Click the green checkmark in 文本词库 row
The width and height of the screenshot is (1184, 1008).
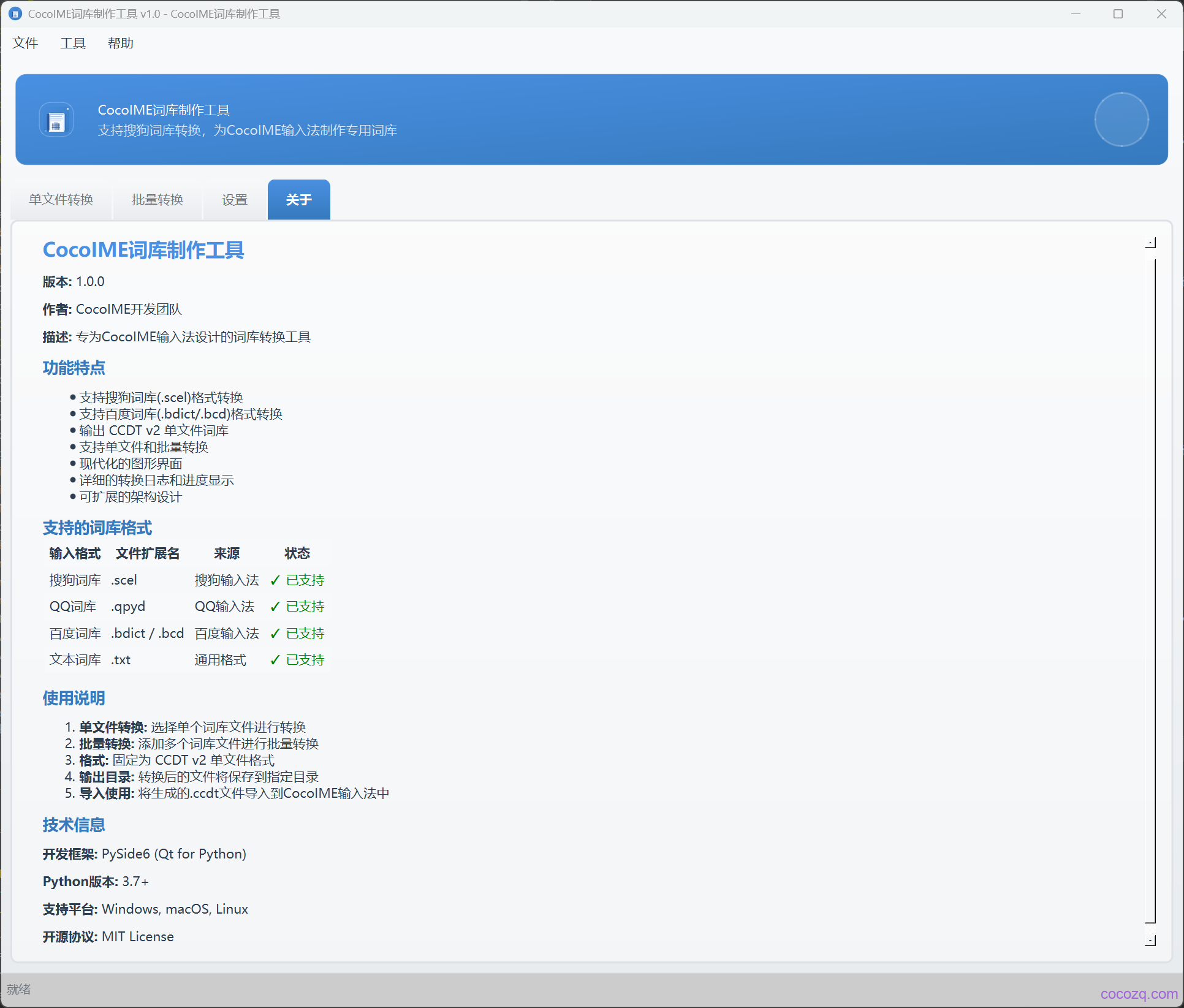click(x=275, y=660)
